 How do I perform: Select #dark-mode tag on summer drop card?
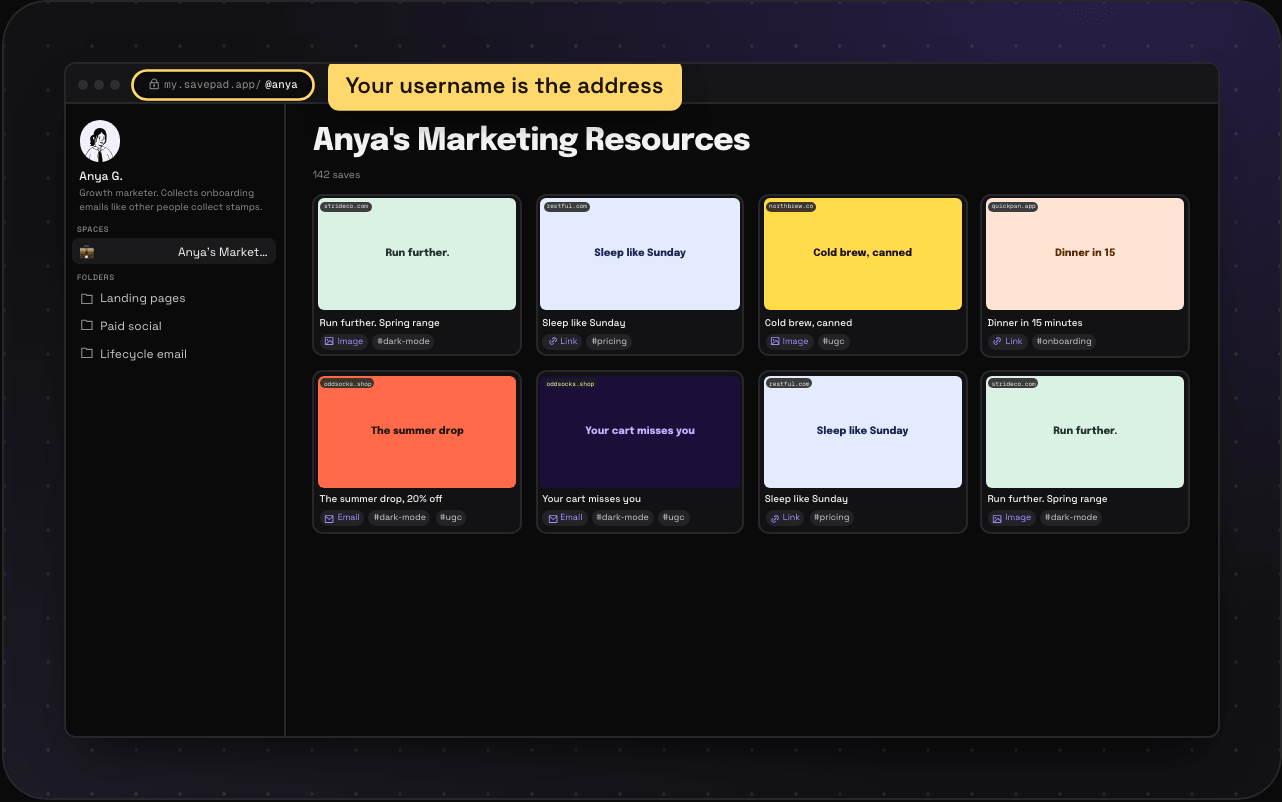point(401,518)
